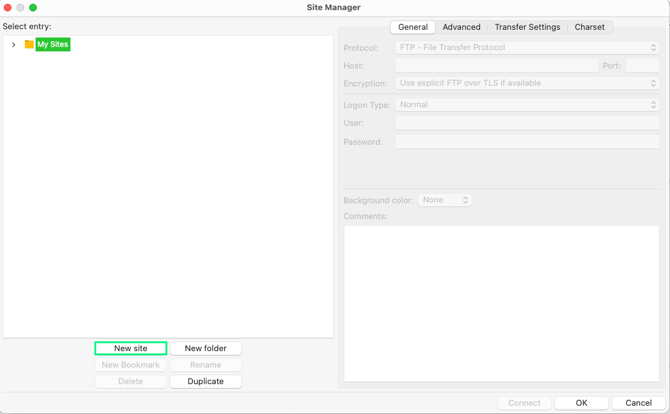Image resolution: width=670 pixels, height=414 pixels.
Task: Focus the Port input field
Action: 642,66
